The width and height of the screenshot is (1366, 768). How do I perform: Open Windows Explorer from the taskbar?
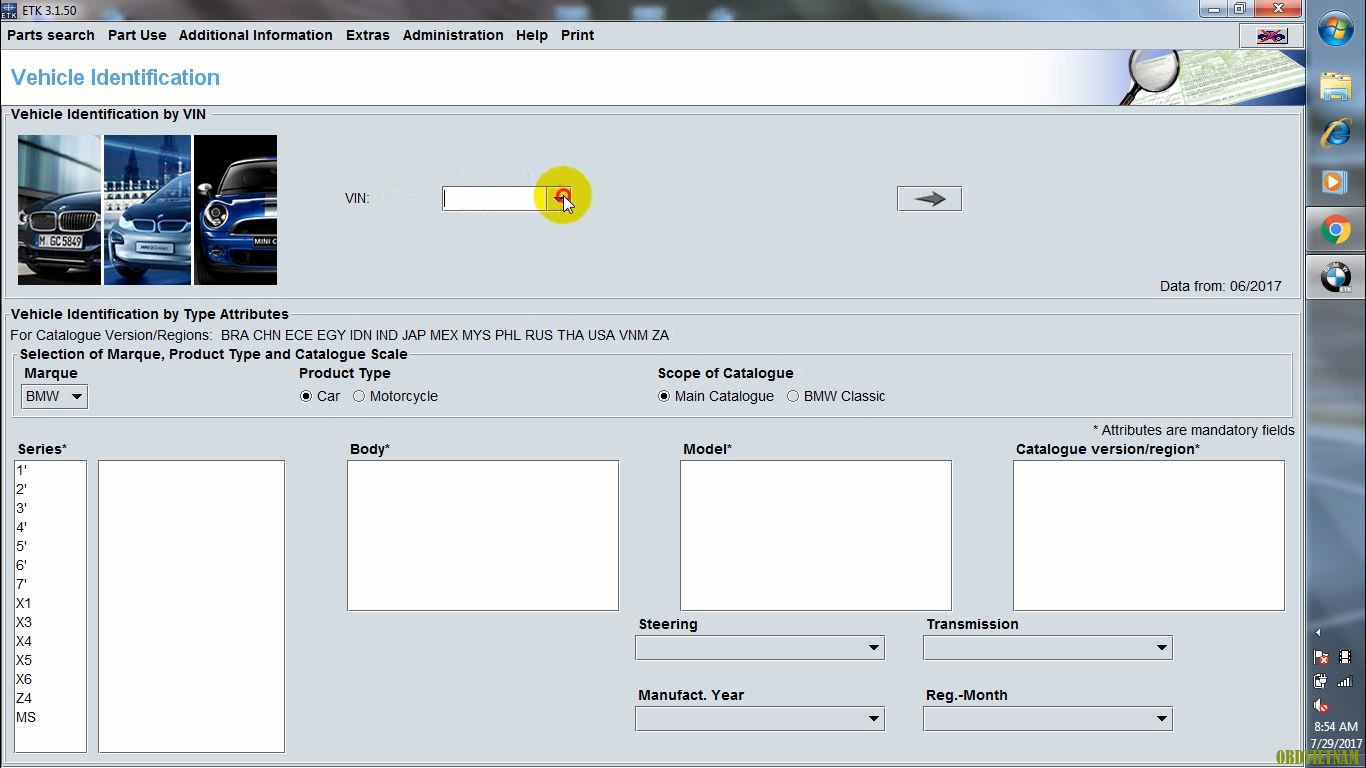pyautogui.click(x=1336, y=87)
